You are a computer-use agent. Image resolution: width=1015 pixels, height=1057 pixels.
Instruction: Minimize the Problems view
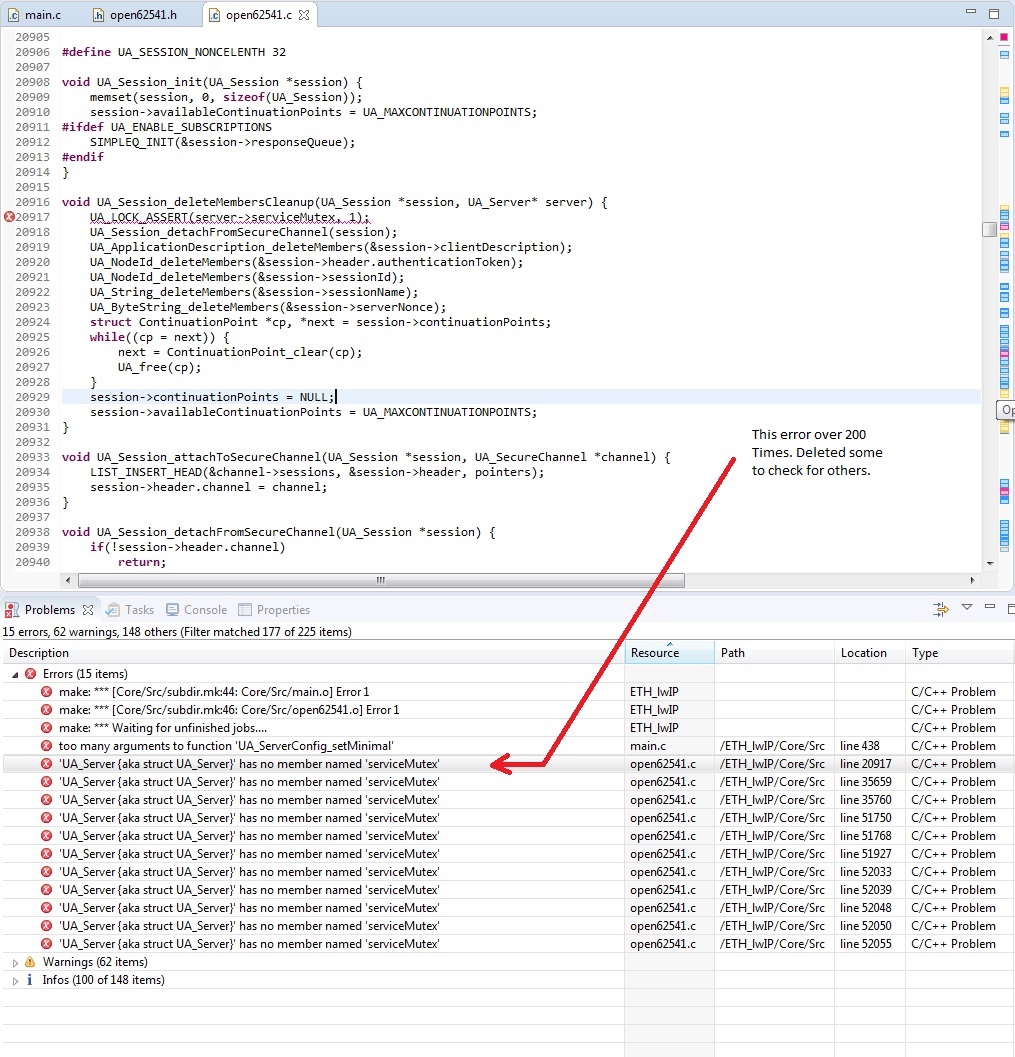[x=989, y=607]
